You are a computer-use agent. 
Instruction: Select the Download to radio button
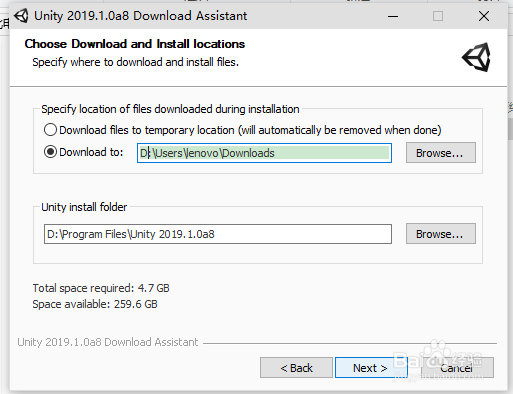click(50, 152)
